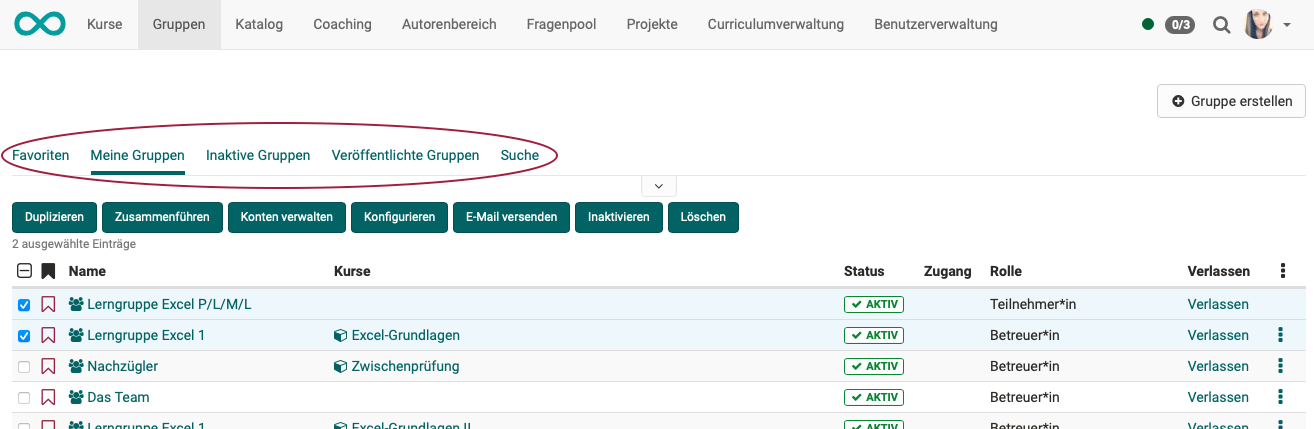The height and width of the screenshot is (429, 1314).
Task: Click Gruppe erstellen button
Action: 1231,101
